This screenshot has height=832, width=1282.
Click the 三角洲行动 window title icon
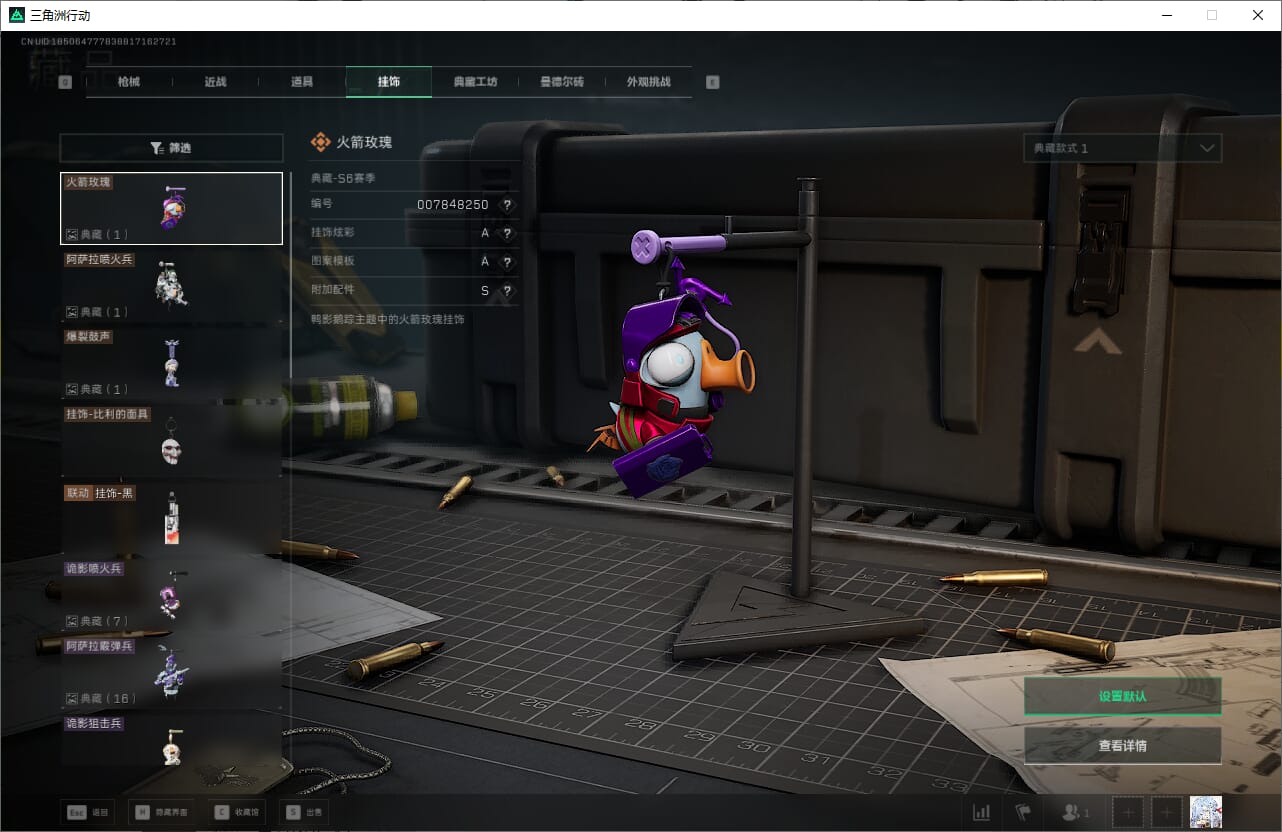(x=17, y=15)
